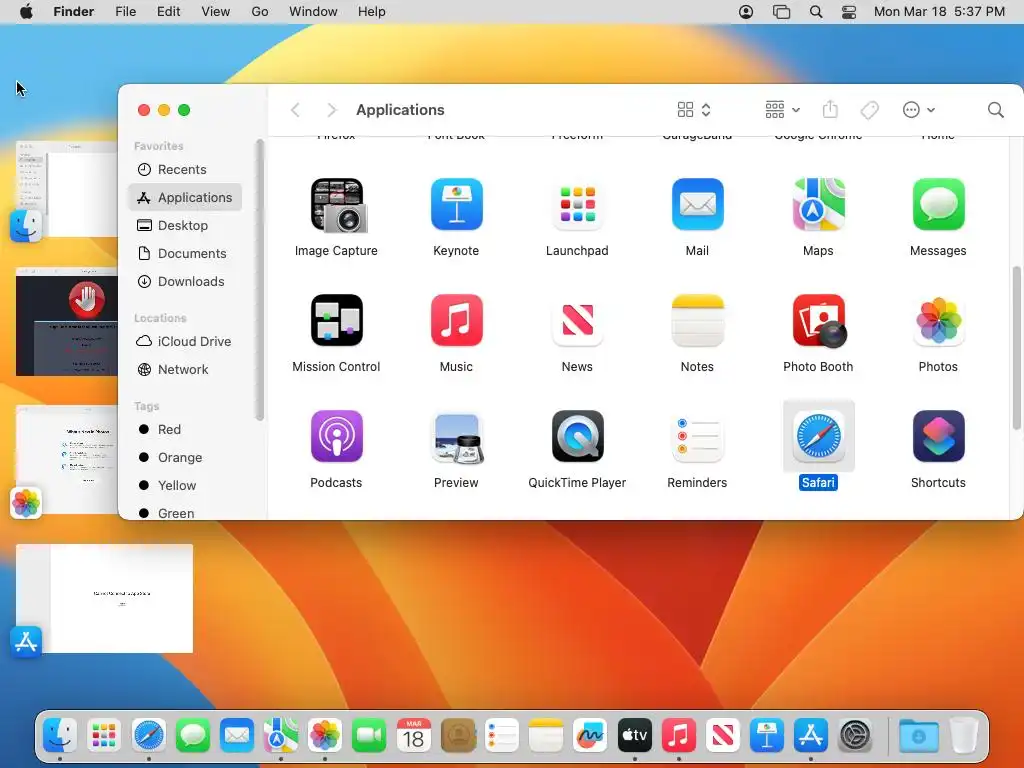This screenshot has width=1024, height=768.
Task: Open Control Center in menu bar
Action: (849, 12)
